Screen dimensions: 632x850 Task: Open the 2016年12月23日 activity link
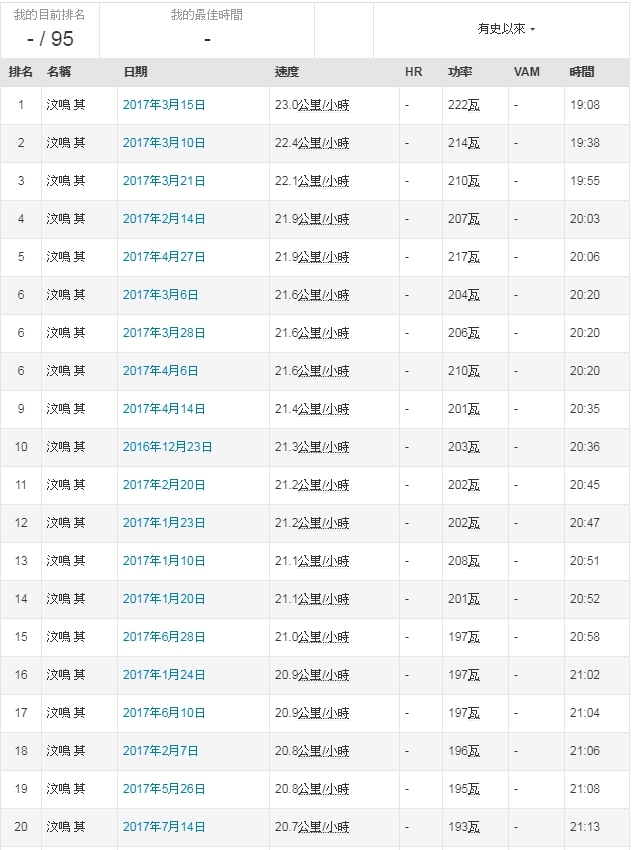(x=167, y=447)
